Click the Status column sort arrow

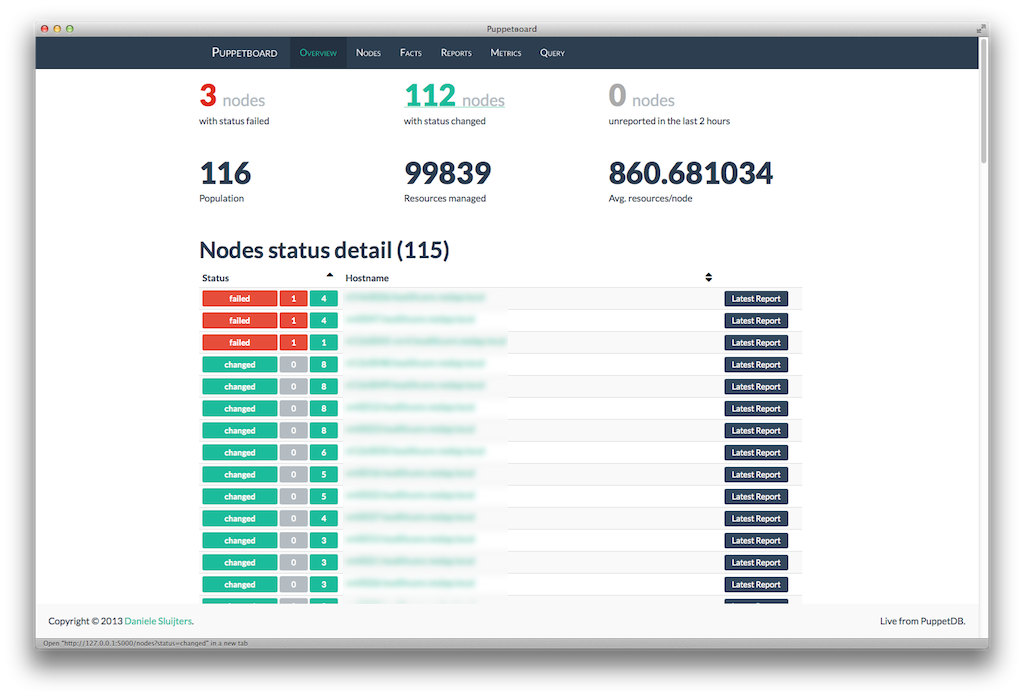tap(329, 275)
